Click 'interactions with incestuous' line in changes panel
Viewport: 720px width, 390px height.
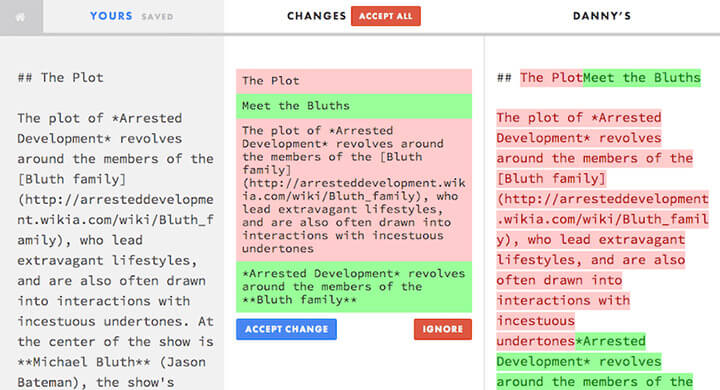343,236
